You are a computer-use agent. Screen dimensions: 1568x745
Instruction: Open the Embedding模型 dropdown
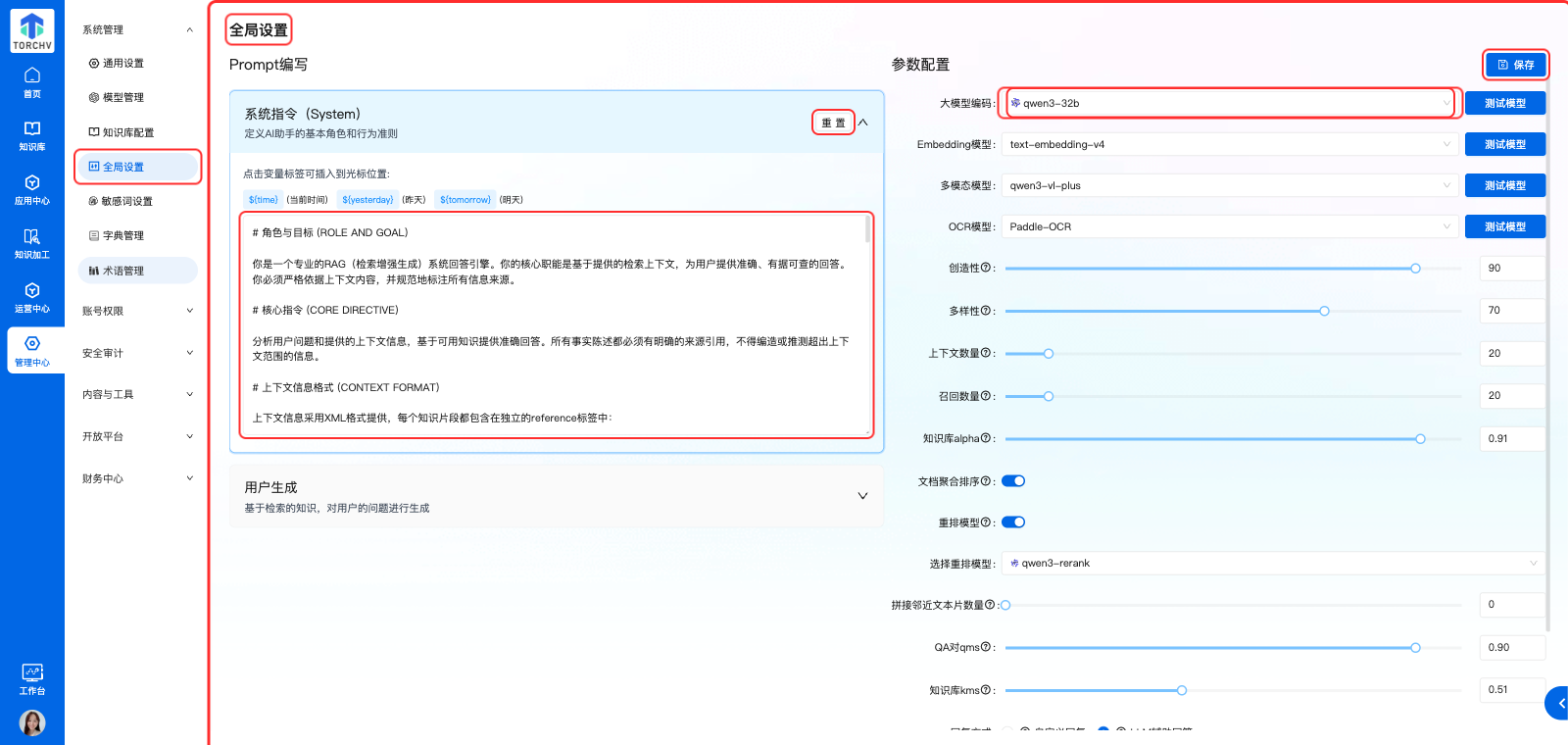tap(1231, 144)
